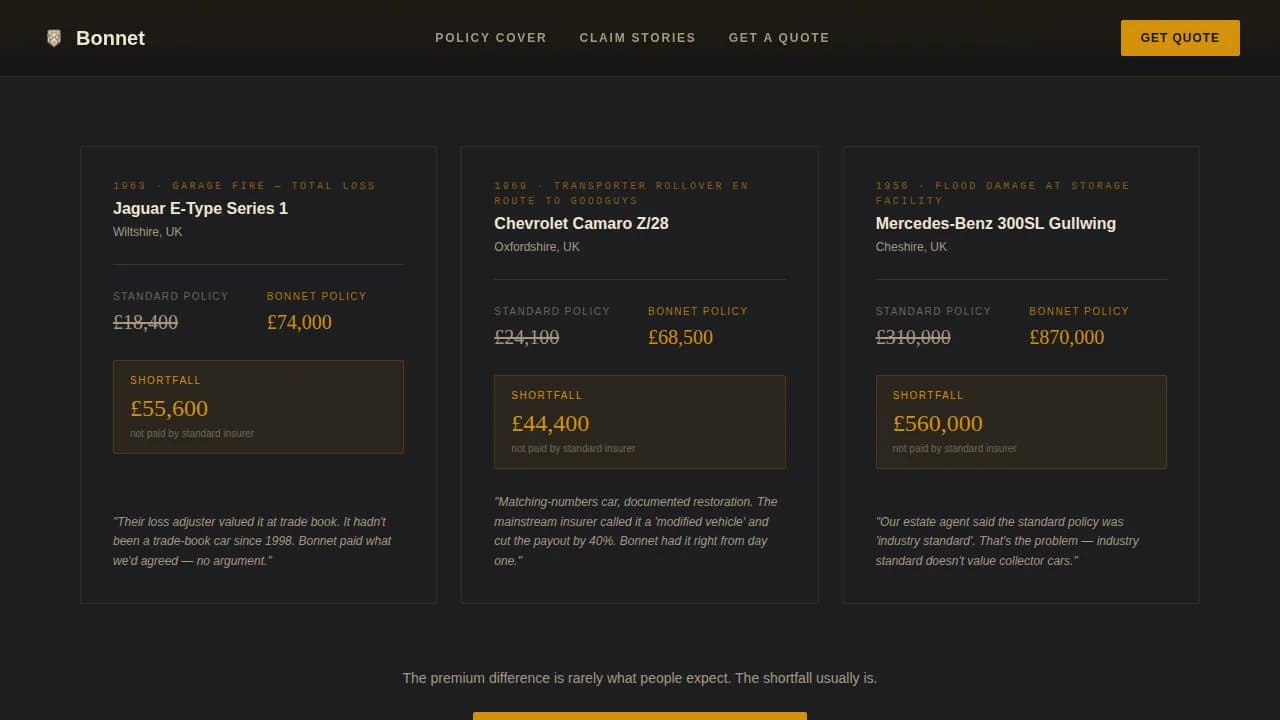Click the struck-through £310,000 standard policy figure
Viewport: 1280px width, 720px height.
(913, 337)
